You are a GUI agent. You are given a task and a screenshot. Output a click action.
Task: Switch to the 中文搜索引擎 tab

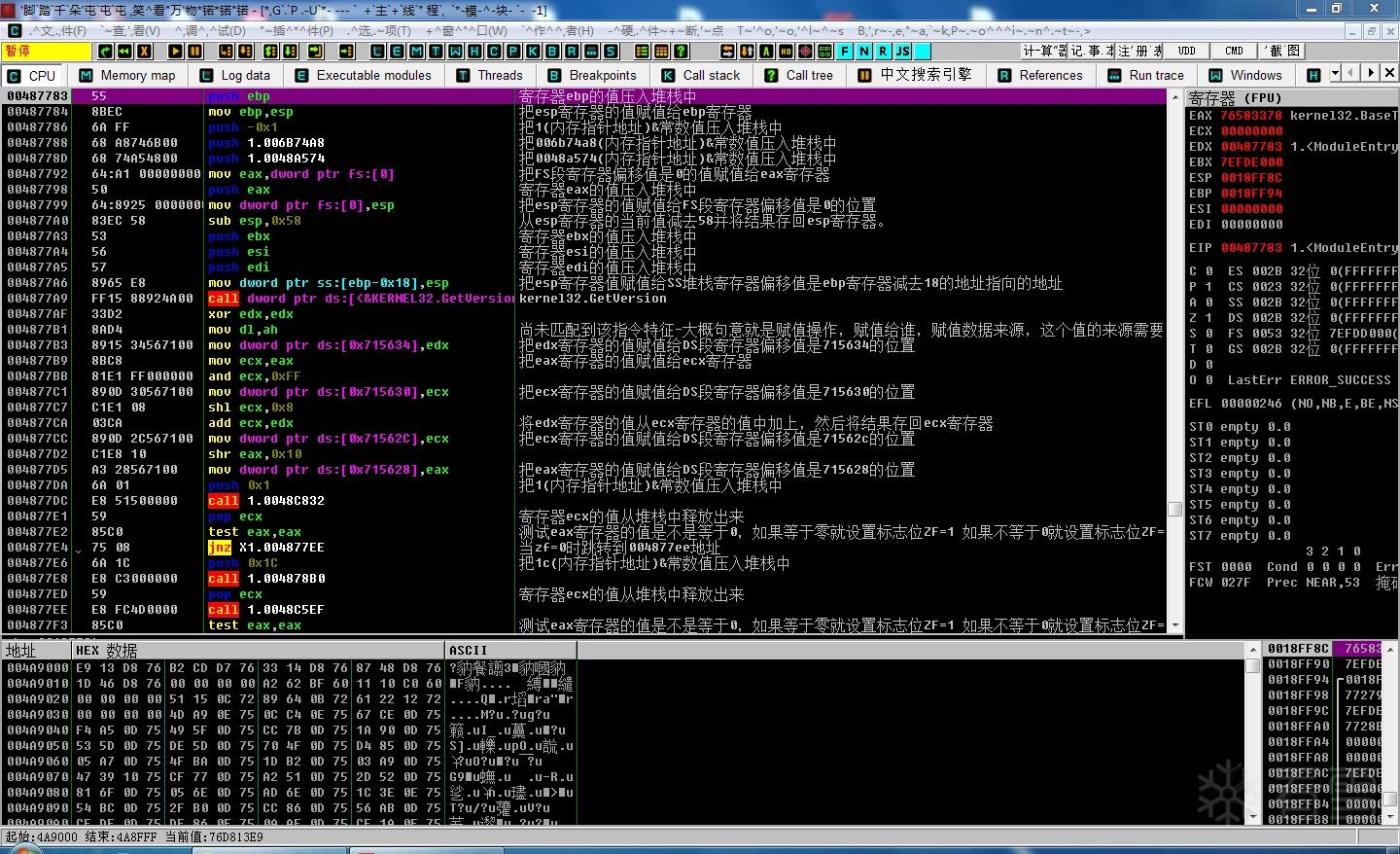(916, 75)
